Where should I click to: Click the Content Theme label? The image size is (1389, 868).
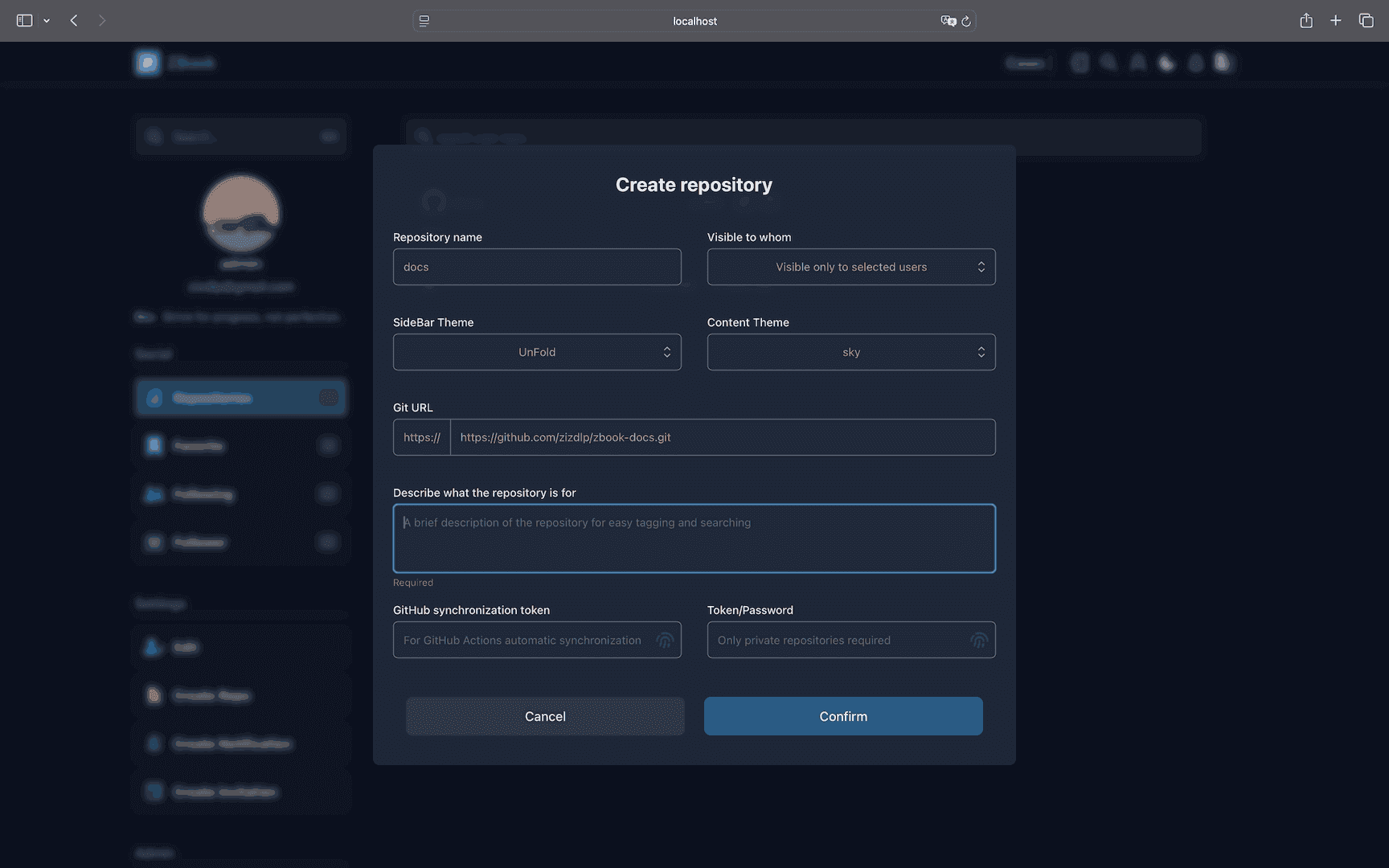[x=748, y=322]
